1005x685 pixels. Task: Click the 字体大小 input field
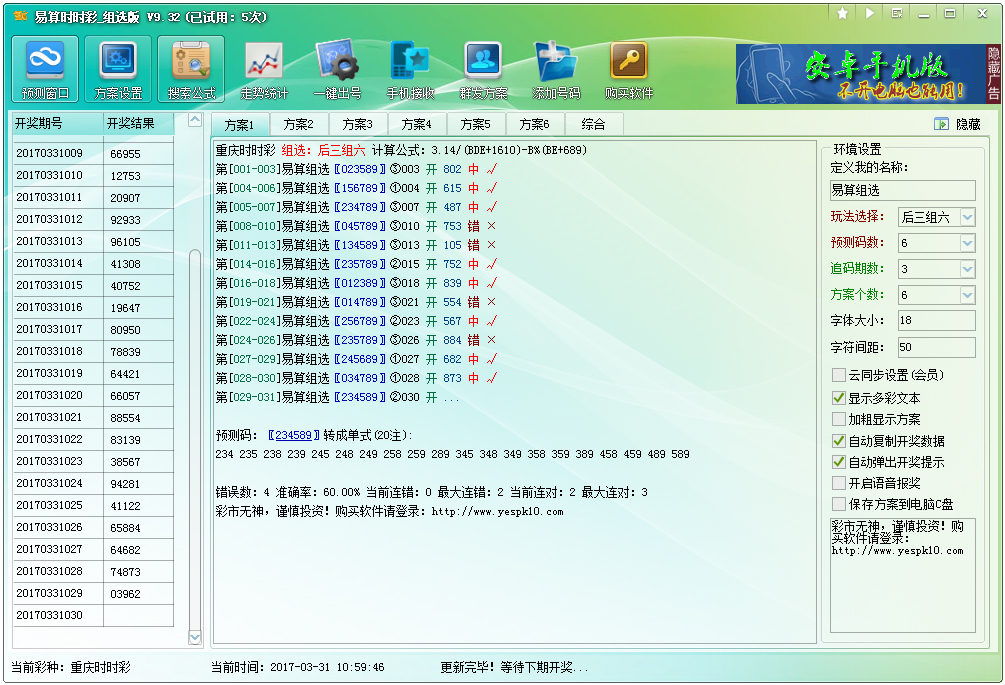tap(936, 320)
